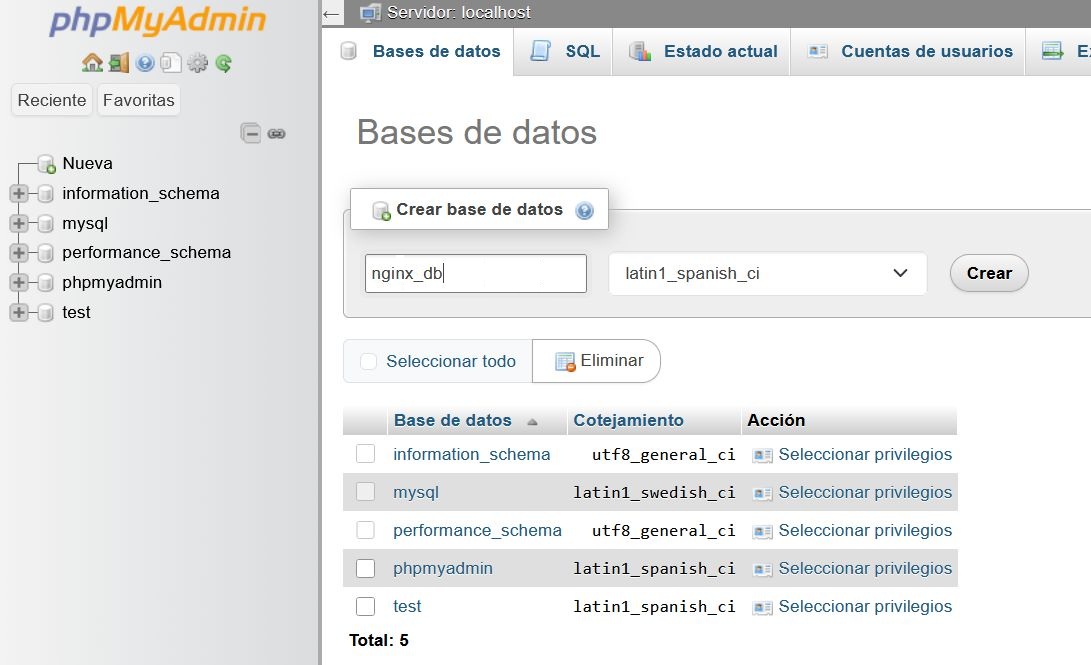Click the database name input field
The height and width of the screenshot is (665, 1091).
[x=475, y=273]
